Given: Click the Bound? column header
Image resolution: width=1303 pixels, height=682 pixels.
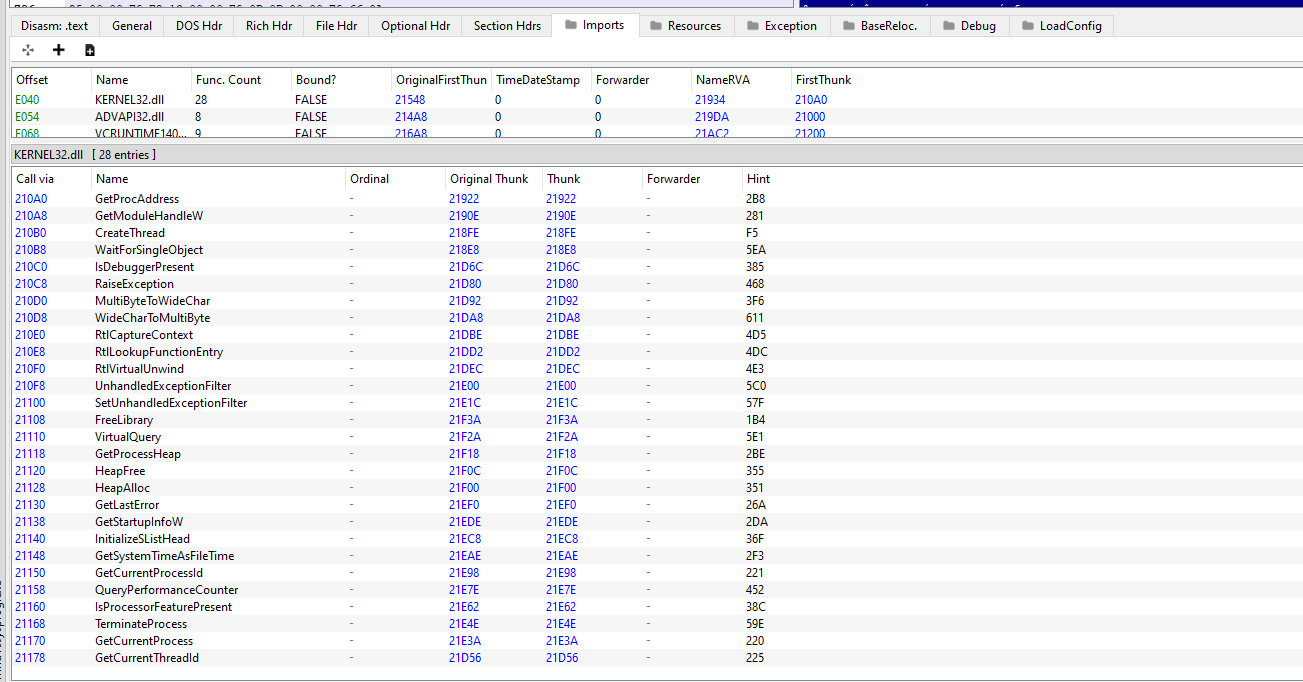Looking at the screenshot, I should click(341, 80).
